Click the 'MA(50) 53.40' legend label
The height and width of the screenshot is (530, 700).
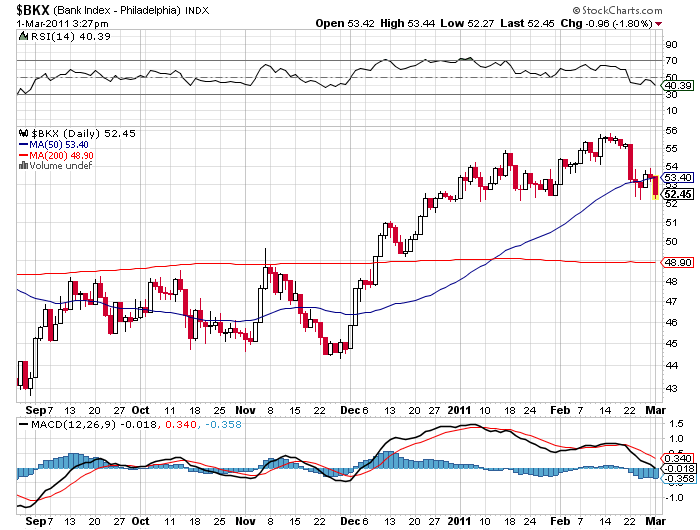pyautogui.click(x=59, y=145)
